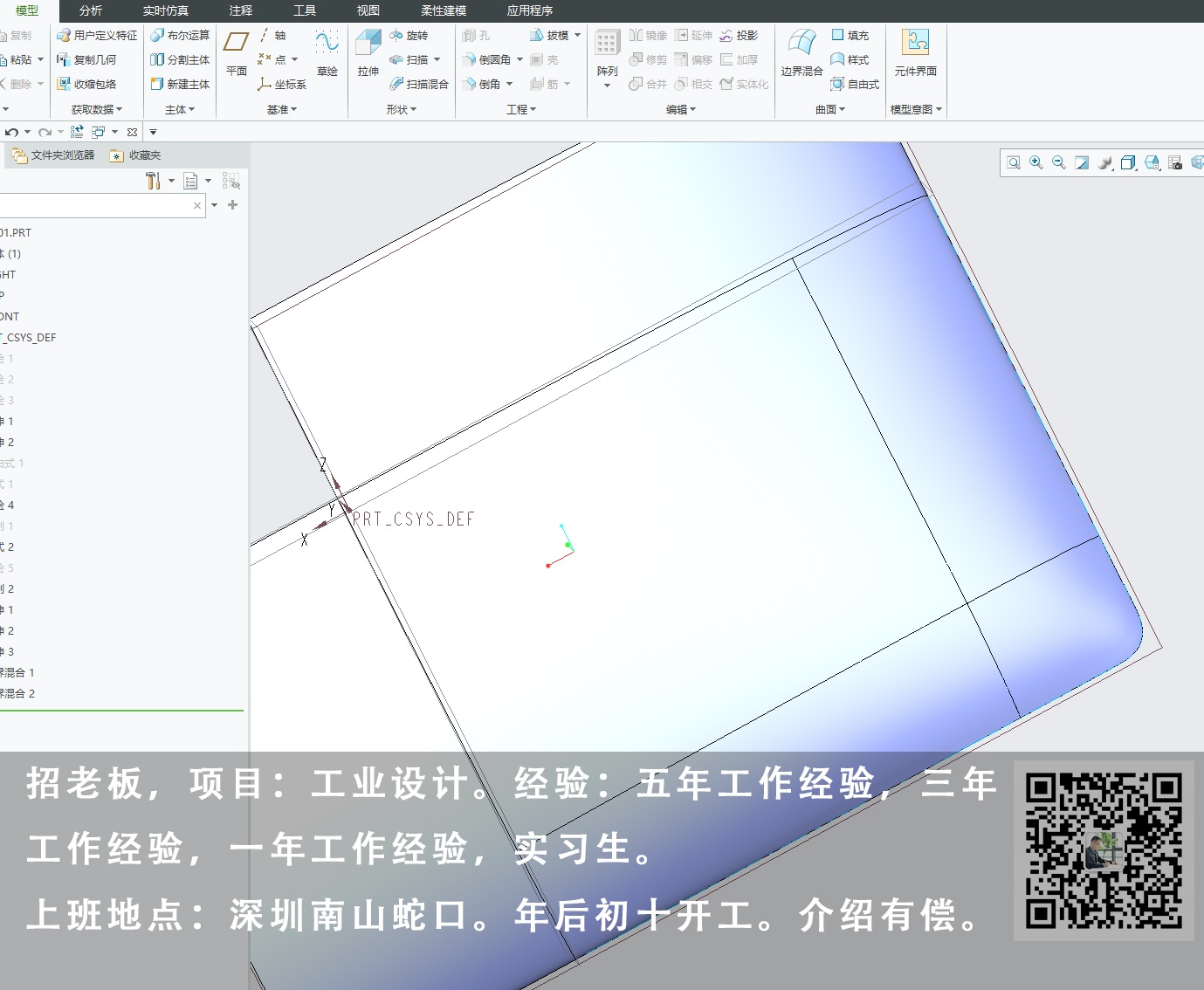Expand the 模型意图 group dropdown
The image size is (1204, 990).
pos(916,110)
